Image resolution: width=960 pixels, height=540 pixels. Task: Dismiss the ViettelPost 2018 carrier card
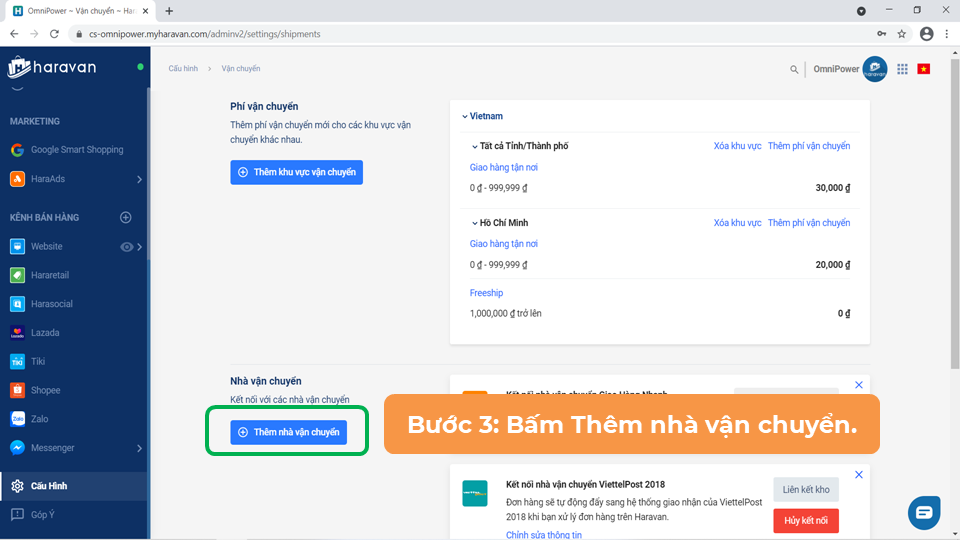[859, 474]
